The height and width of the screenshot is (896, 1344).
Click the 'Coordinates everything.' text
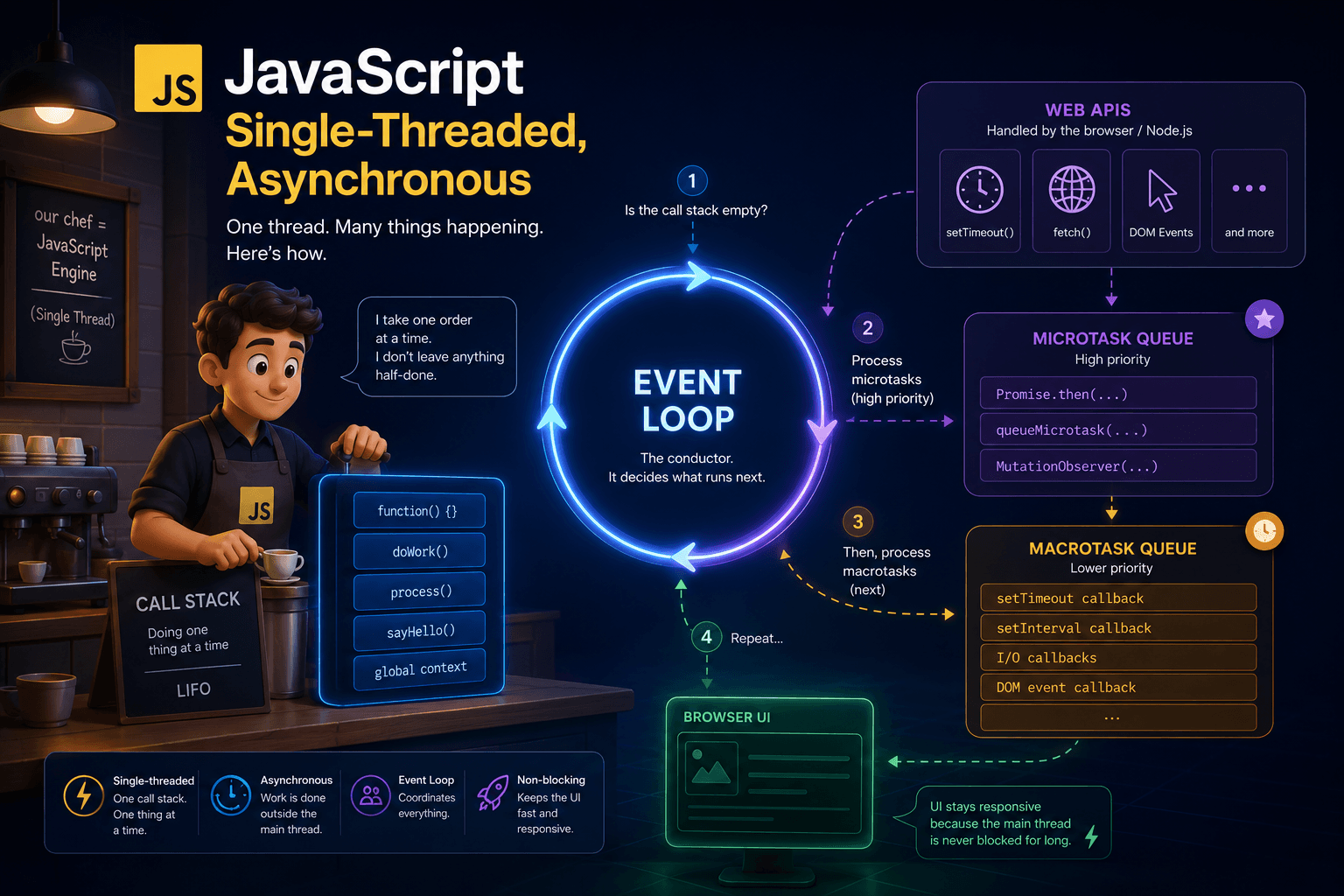[426, 805]
